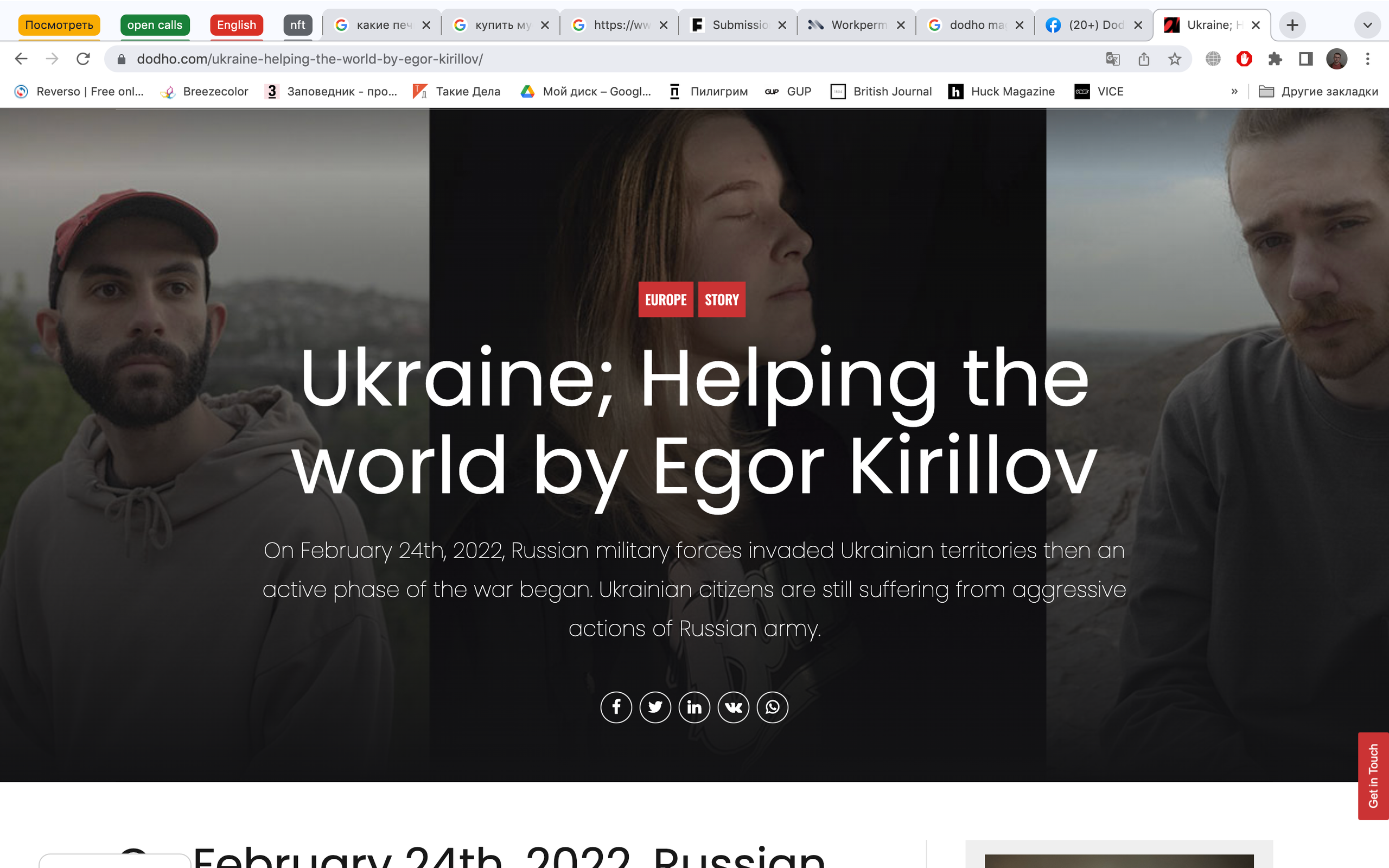Screen dimensions: 1389x868
Task: Open Chrome three-dots menu
Action: click(1368, 59)
